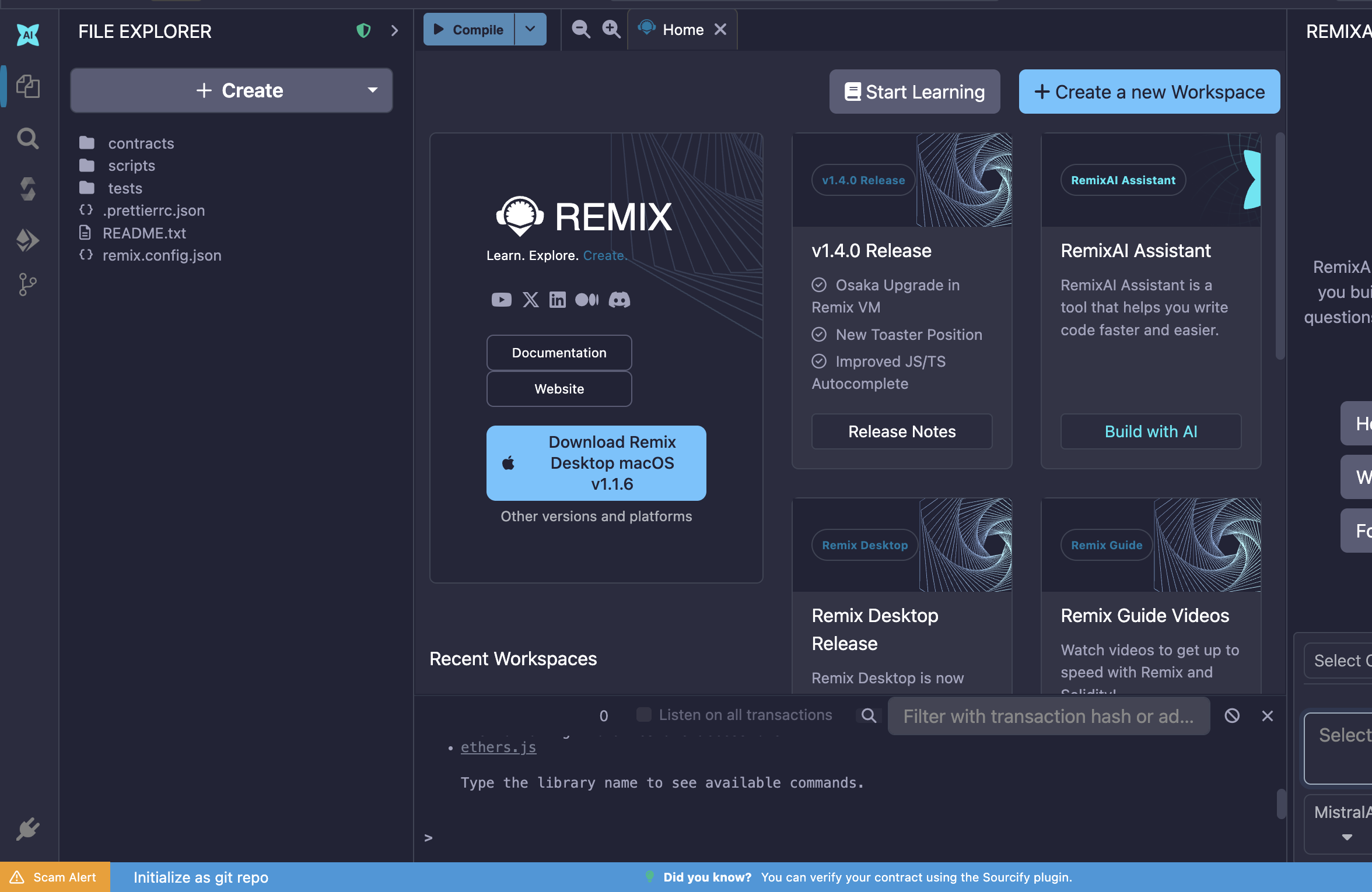Open the File Explorer sidebar panel

coord(28,86)
